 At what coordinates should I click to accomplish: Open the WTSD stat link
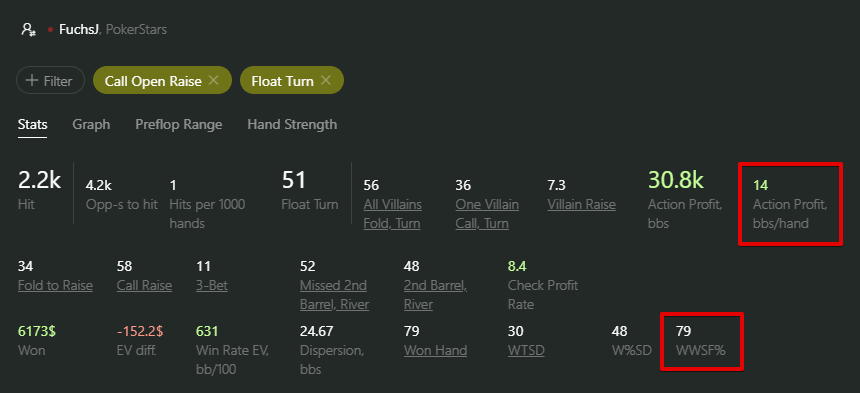tap(527, 350)
